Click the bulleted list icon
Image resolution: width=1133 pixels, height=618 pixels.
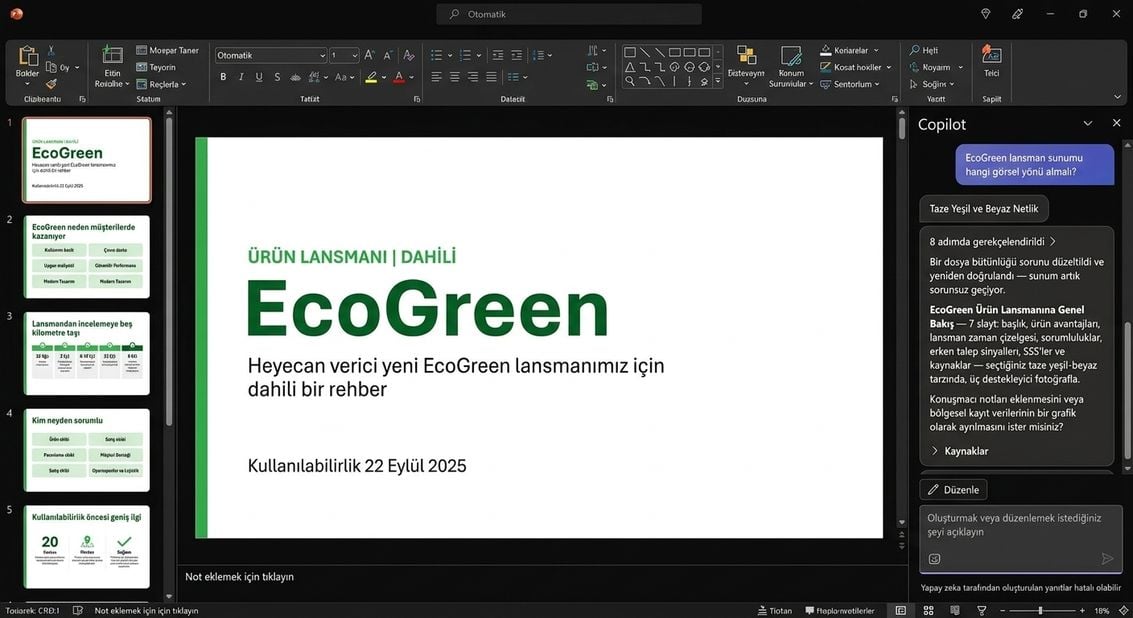pyautogui.click(x=436, y=55)
